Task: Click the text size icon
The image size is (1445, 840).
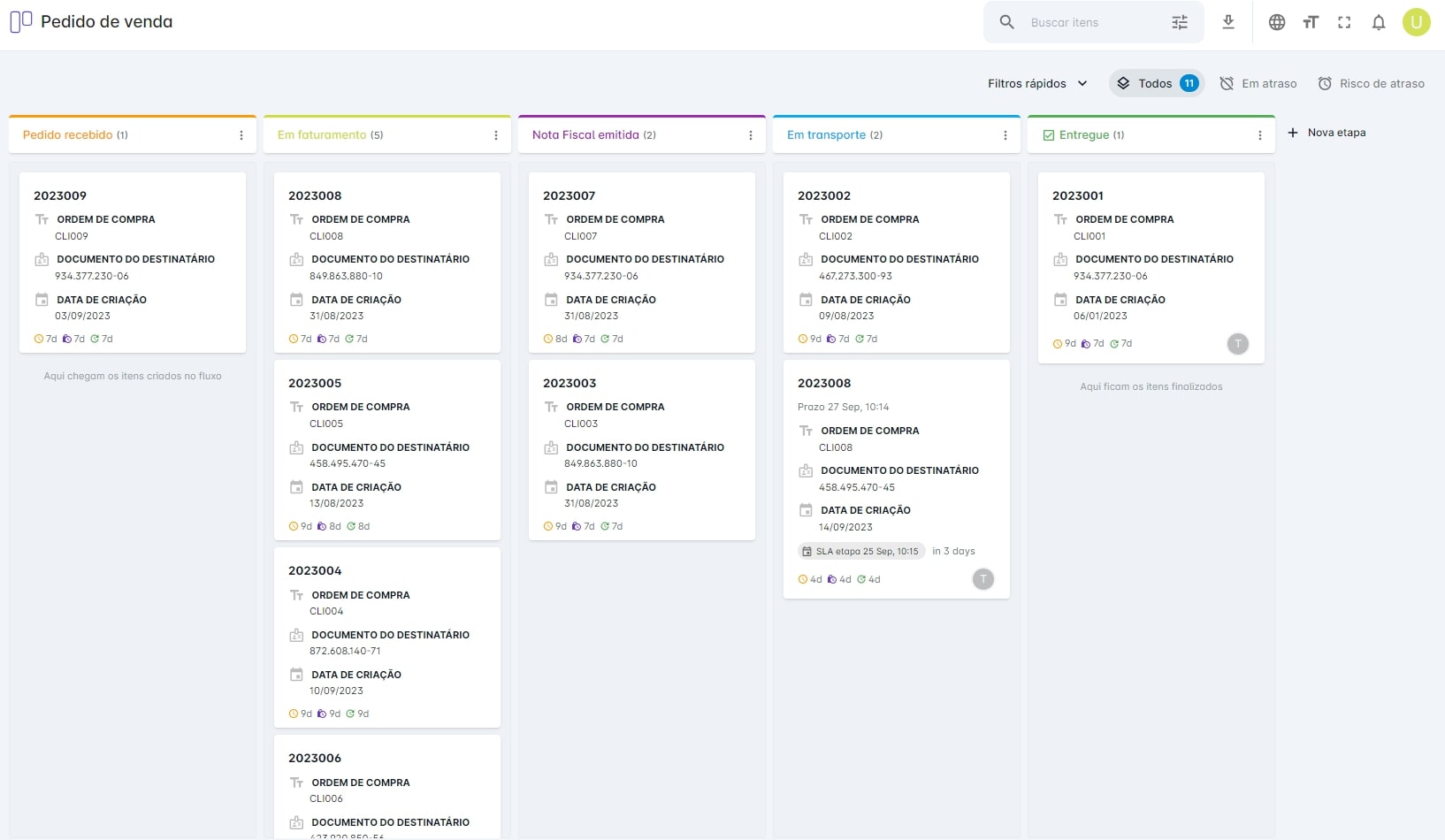Action: pos(1311,22)
